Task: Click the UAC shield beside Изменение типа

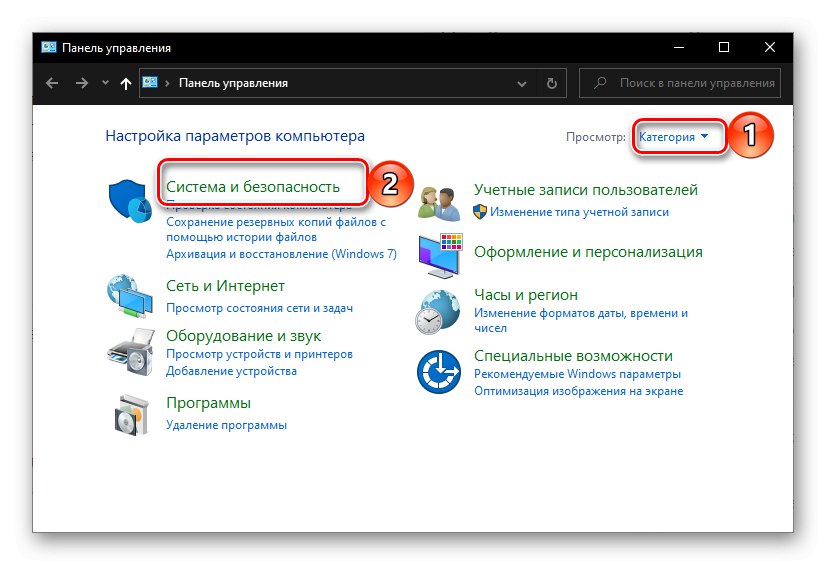Action: click(x=480, y=212)
